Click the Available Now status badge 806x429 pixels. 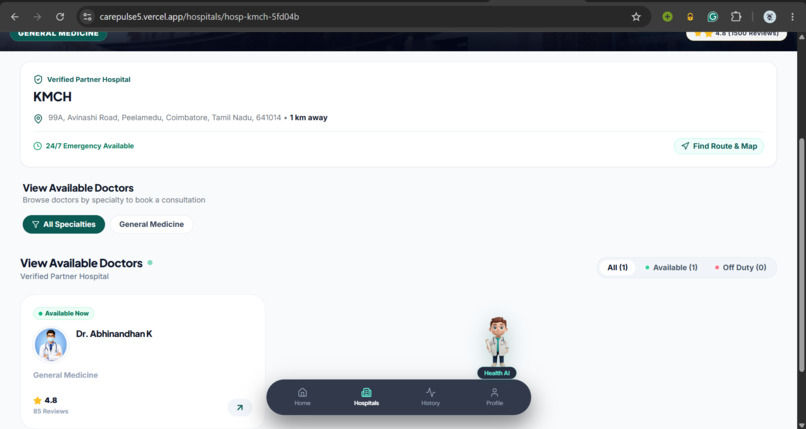(x=64, y=313)
